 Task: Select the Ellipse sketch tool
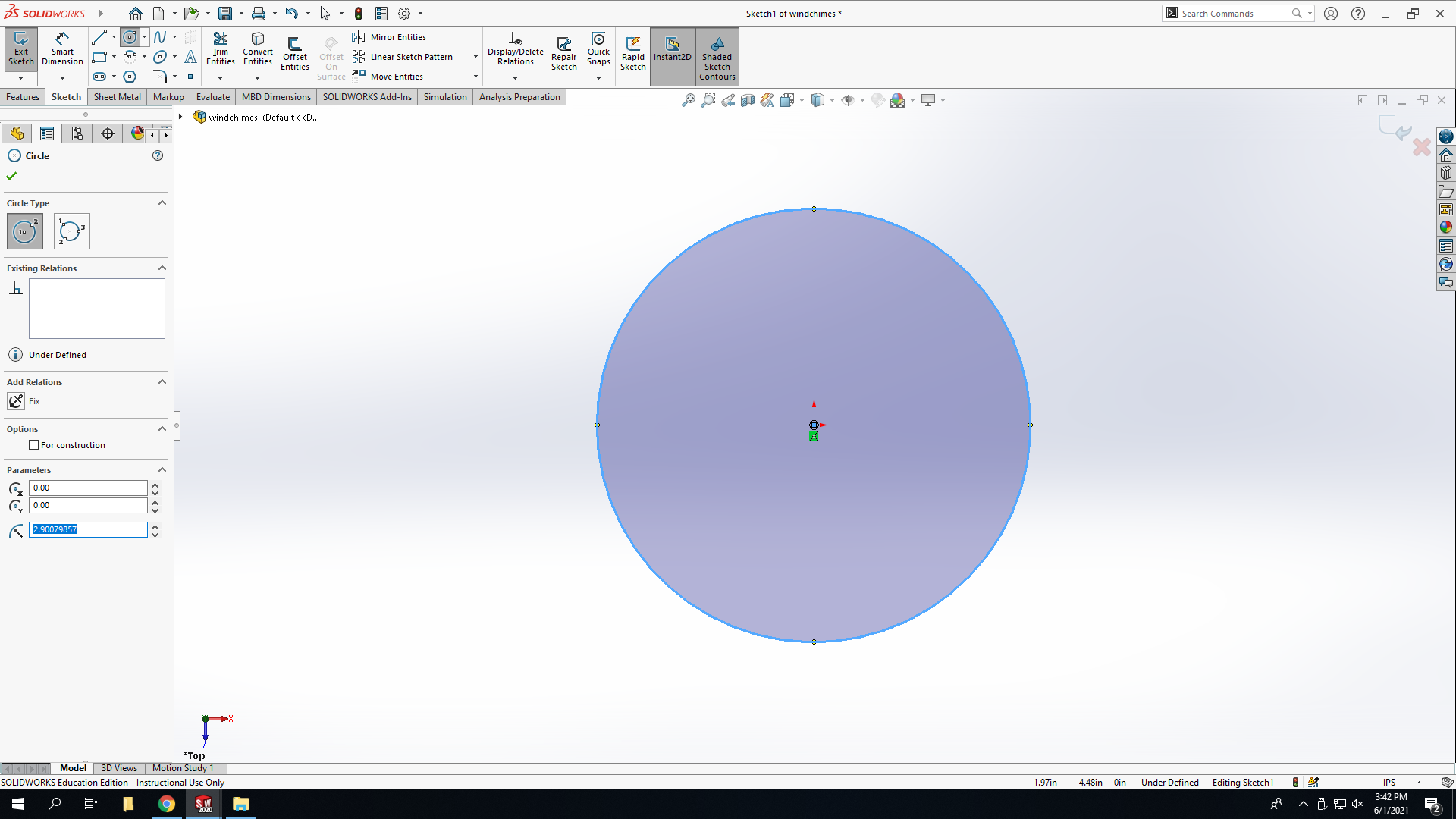click(x=160, y=57)
